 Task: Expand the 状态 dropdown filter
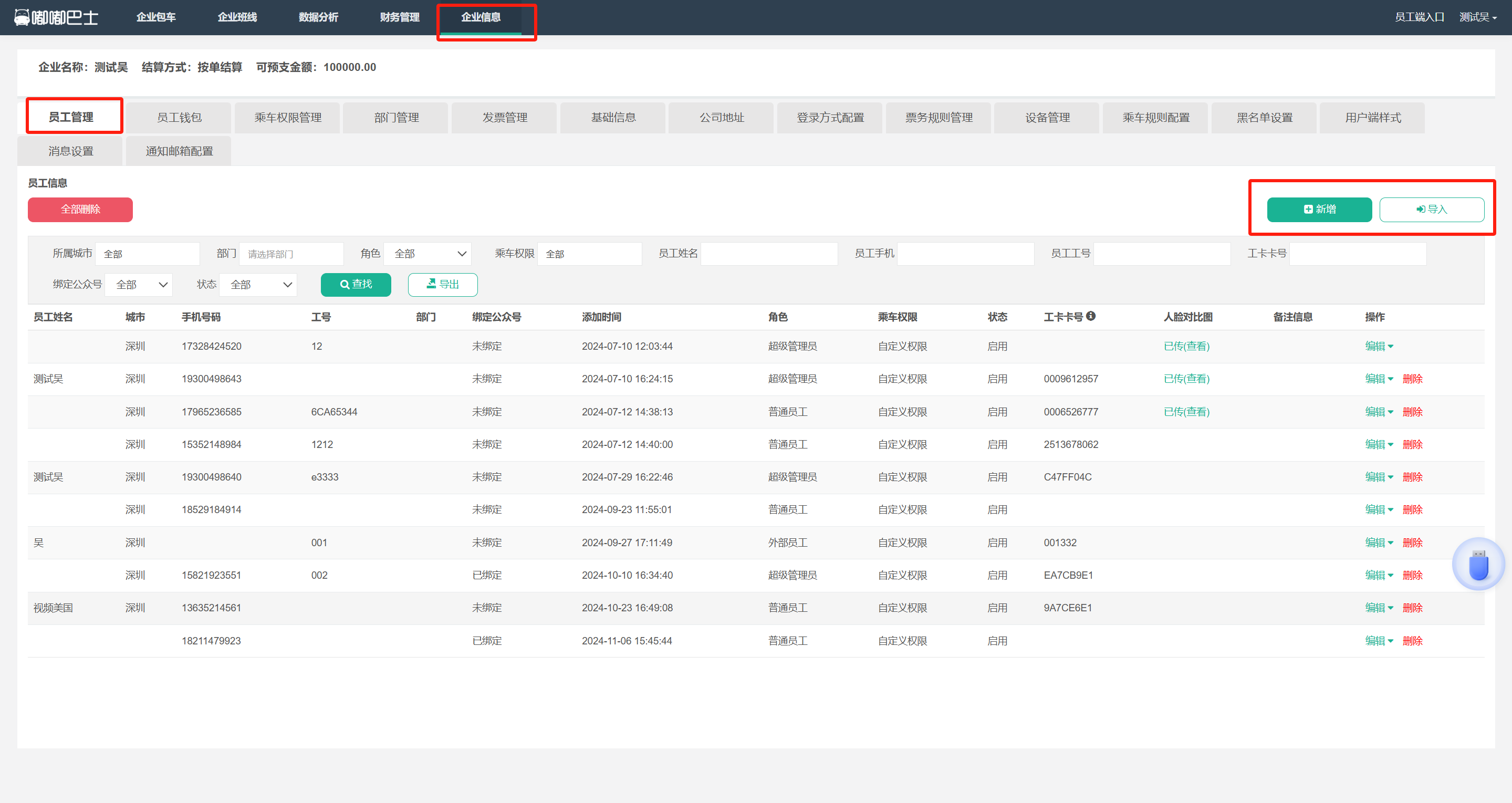pyautogui.click(x=259, y=285)
